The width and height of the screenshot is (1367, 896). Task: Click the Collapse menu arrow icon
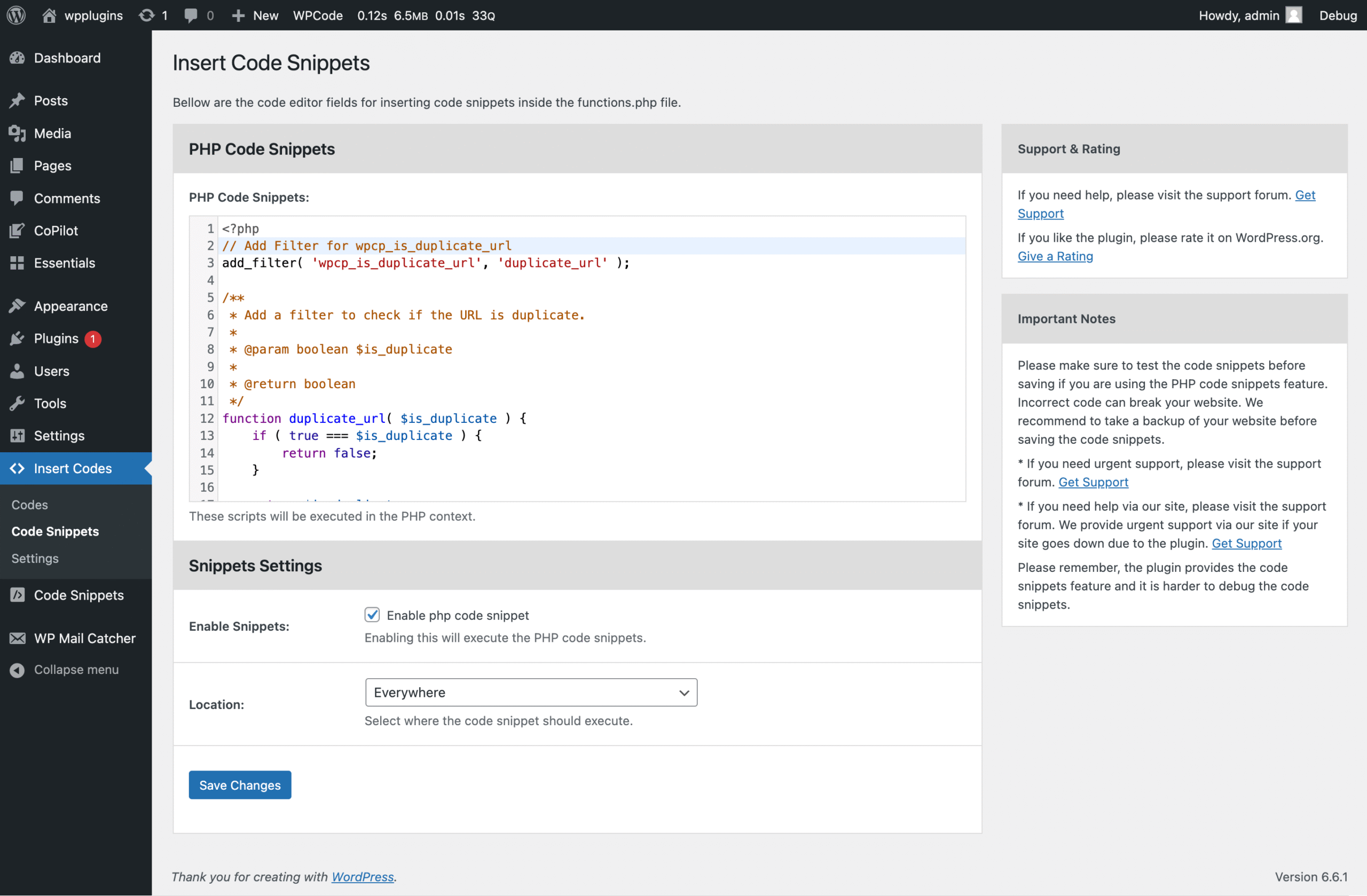point(17,670)
